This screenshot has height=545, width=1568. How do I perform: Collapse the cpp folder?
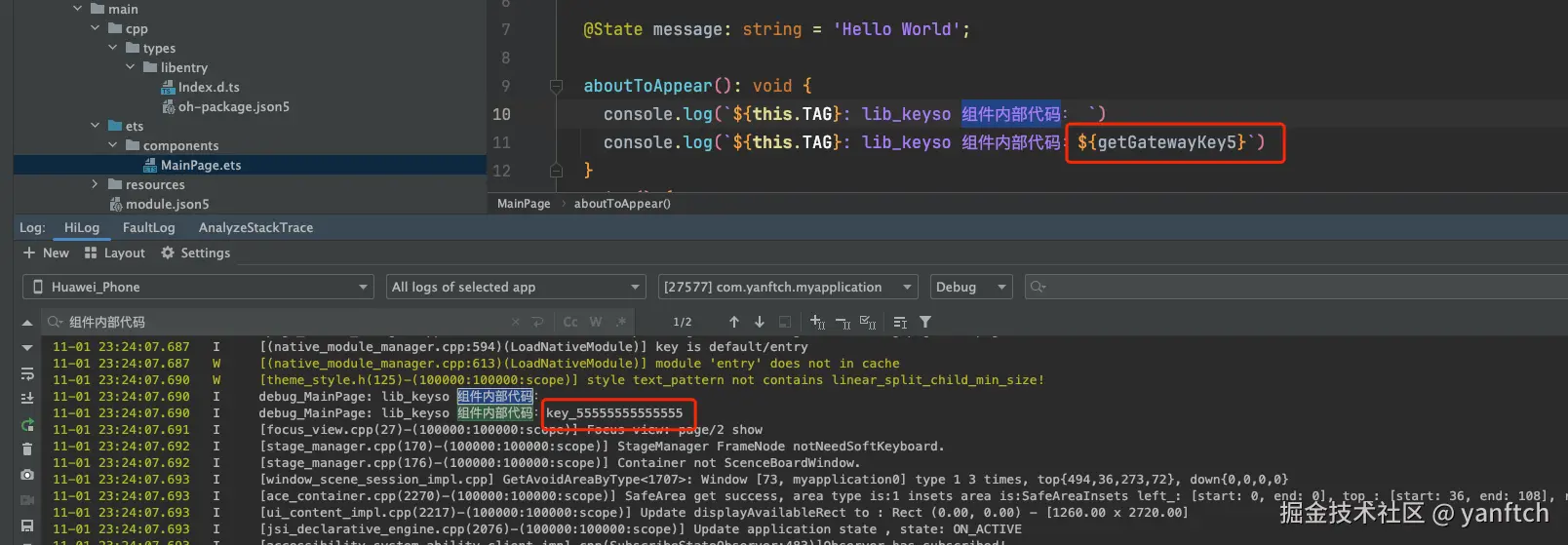(95, 28)
